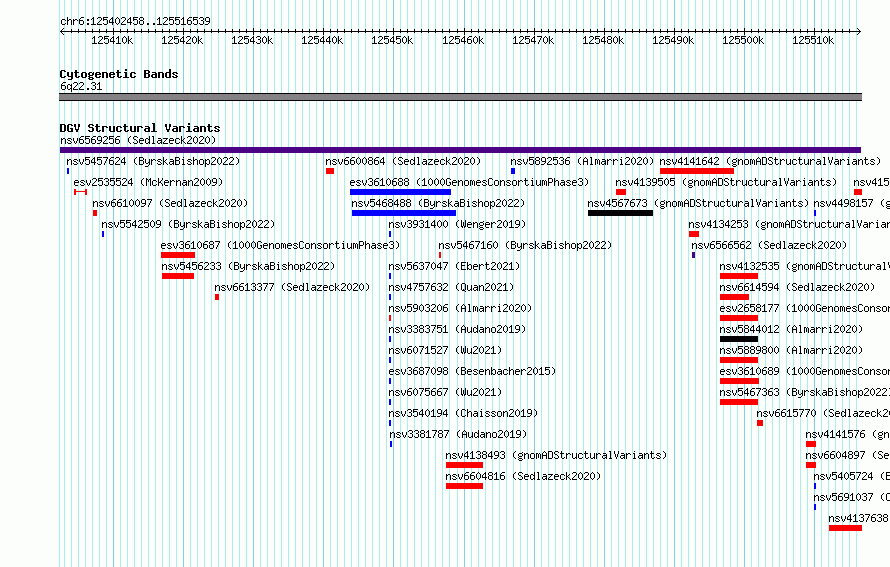890x567 pixels.
Task: Click nsv5844012 (Almarri2020) label
Action: (791, 329)
